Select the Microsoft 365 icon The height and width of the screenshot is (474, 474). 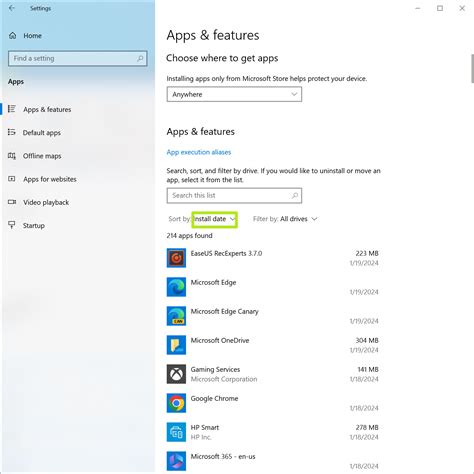[176, 461]
